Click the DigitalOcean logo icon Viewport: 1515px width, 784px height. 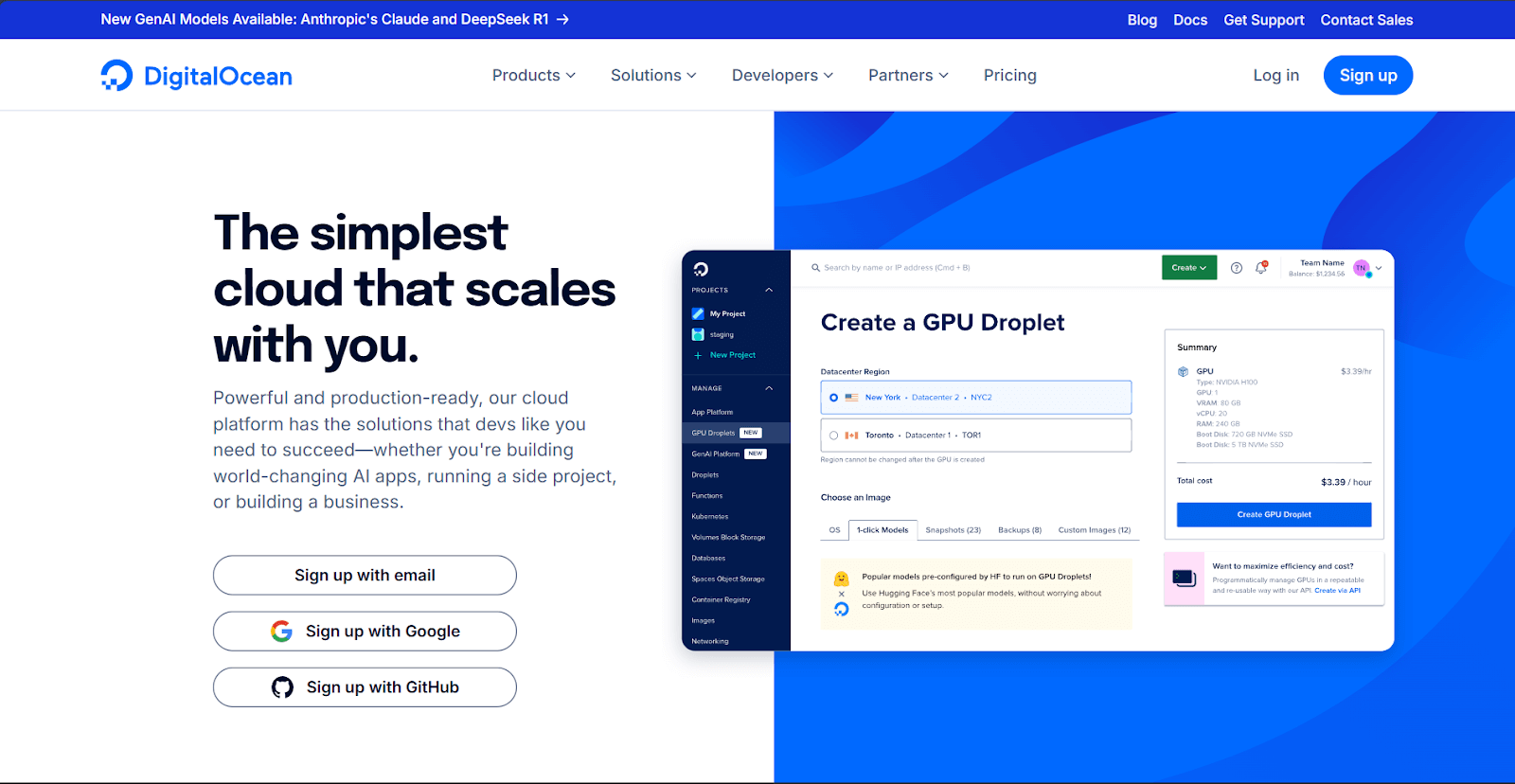coord(117,76)
